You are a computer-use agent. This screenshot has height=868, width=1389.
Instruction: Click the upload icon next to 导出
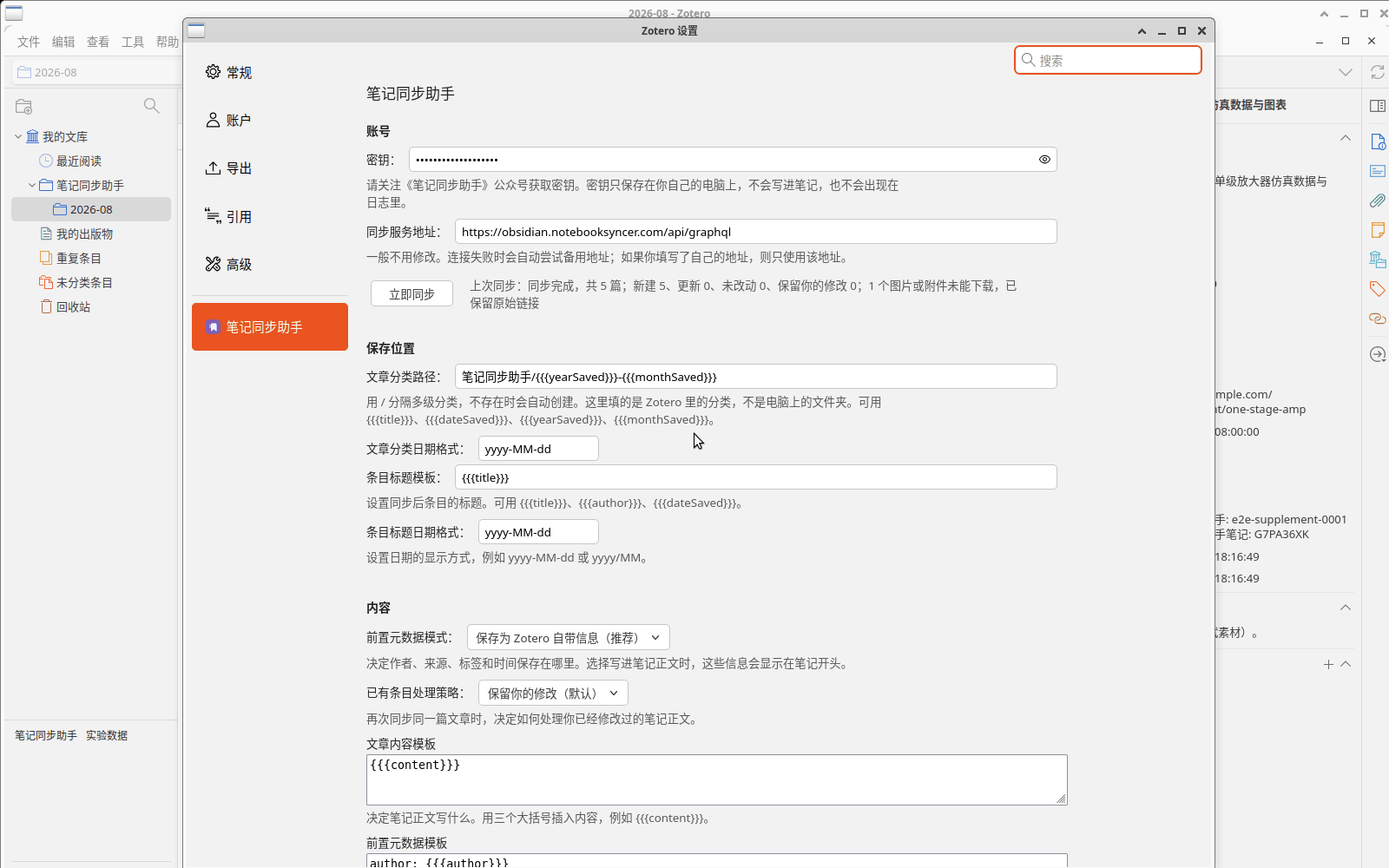click(x=213, y=168)
